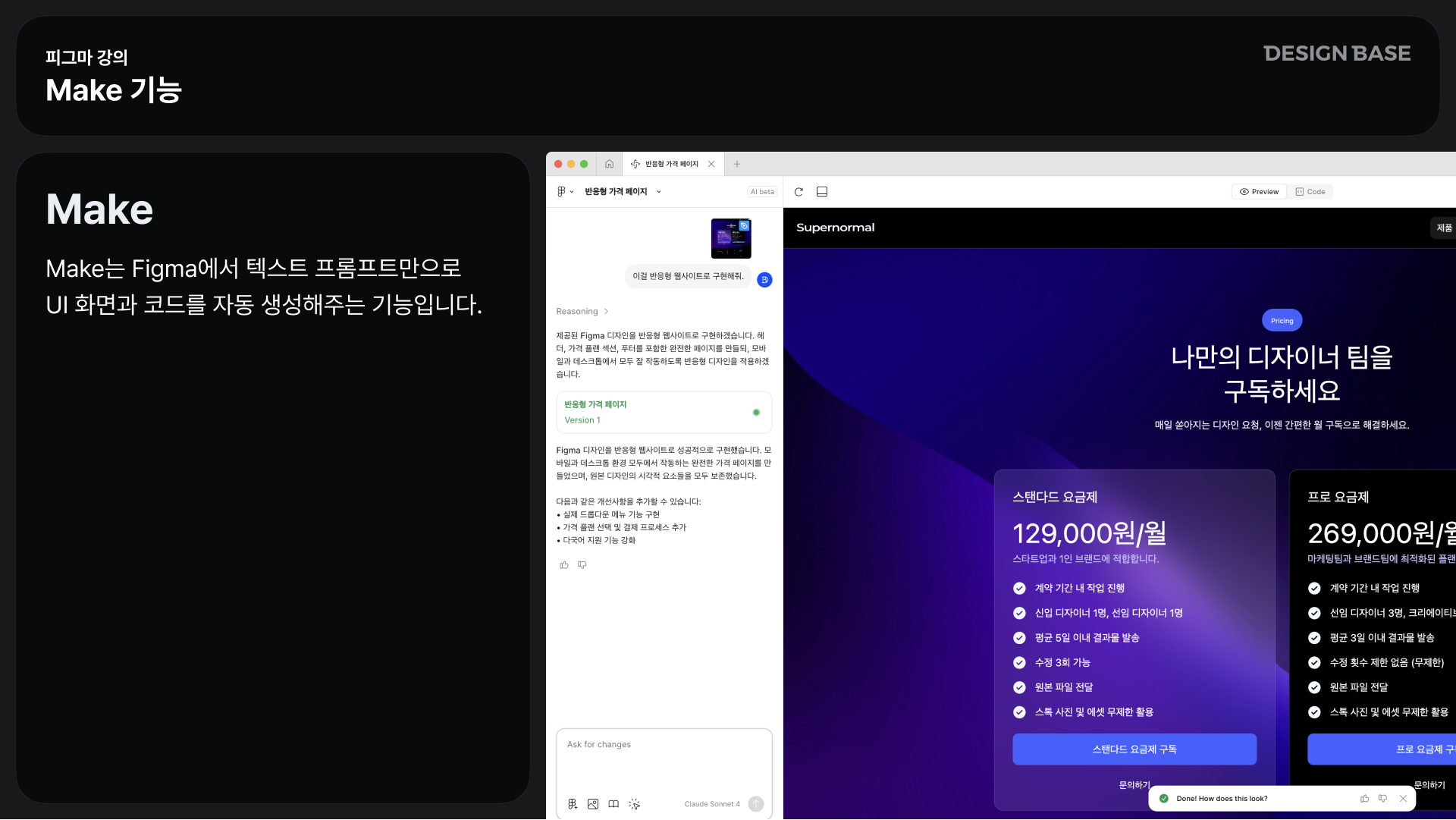Click the home icon in tab bar
The image size is (1456, 820).
pyautogui.click(x=609, y=164)
